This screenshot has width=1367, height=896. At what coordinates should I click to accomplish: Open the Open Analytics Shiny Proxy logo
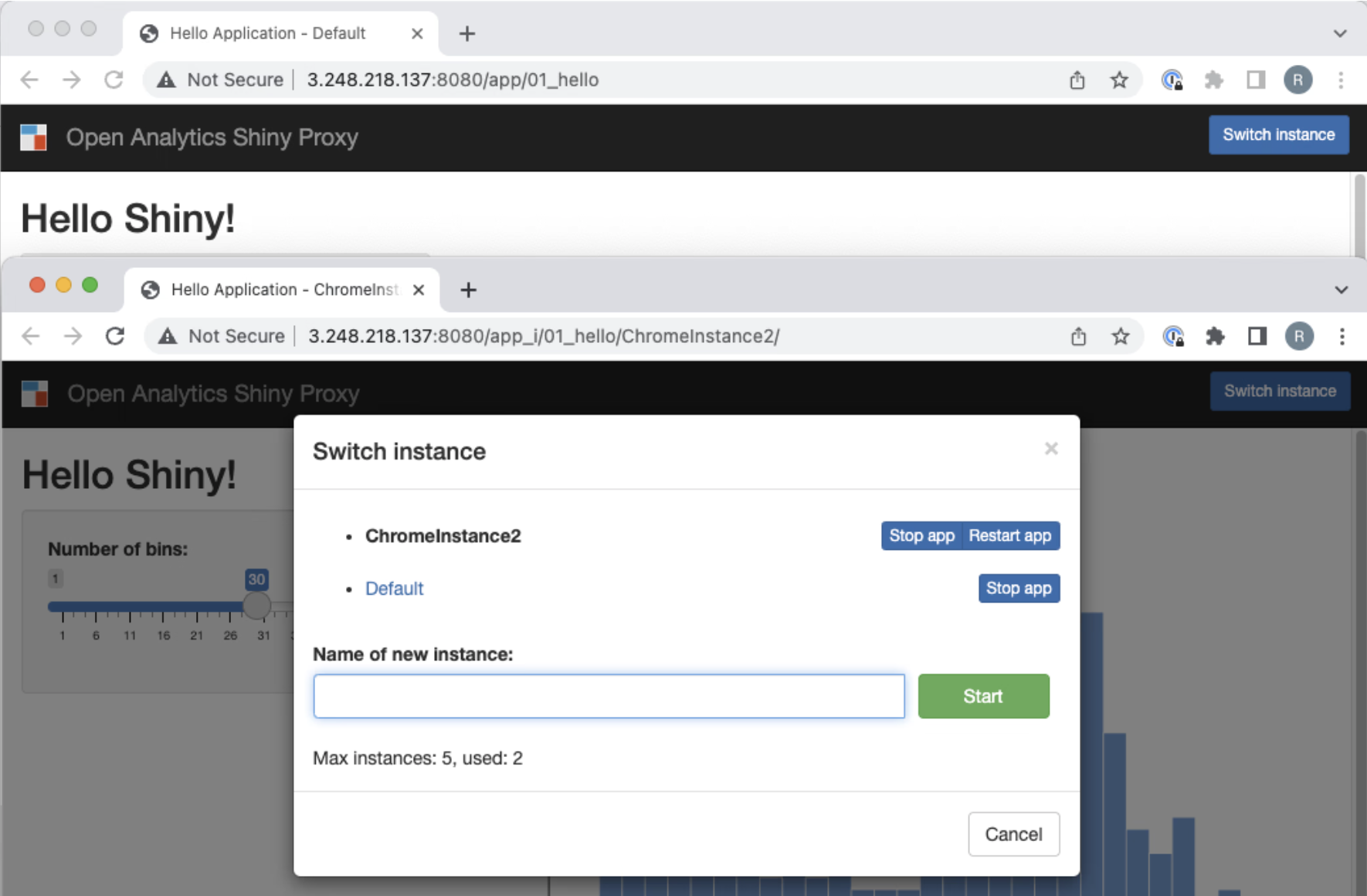pos(36,394)
